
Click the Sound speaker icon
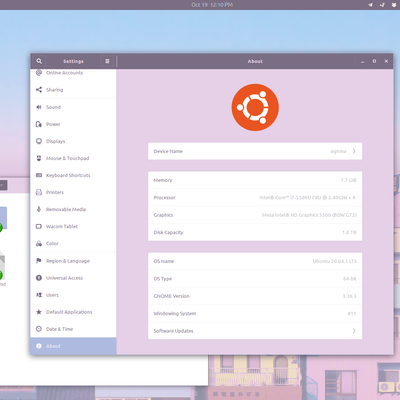point(39,107)
